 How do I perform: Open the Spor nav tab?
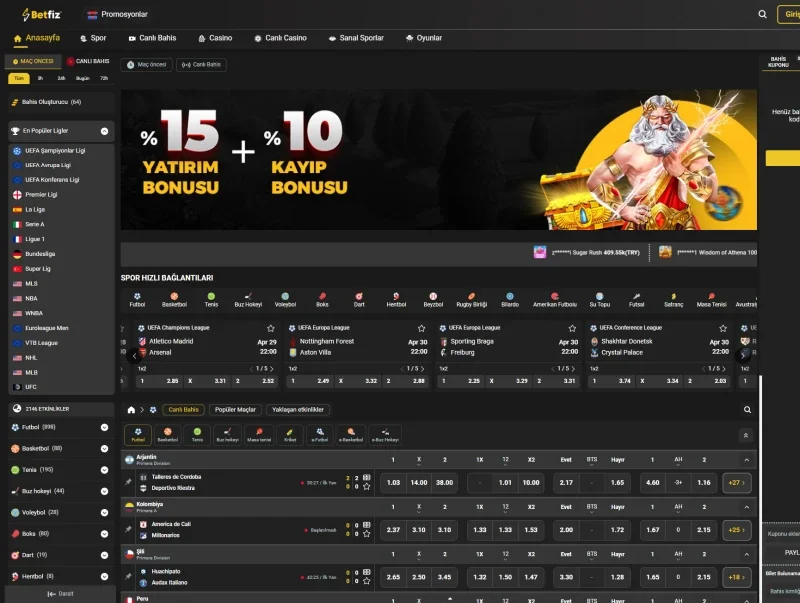click(x=93, y=38)
